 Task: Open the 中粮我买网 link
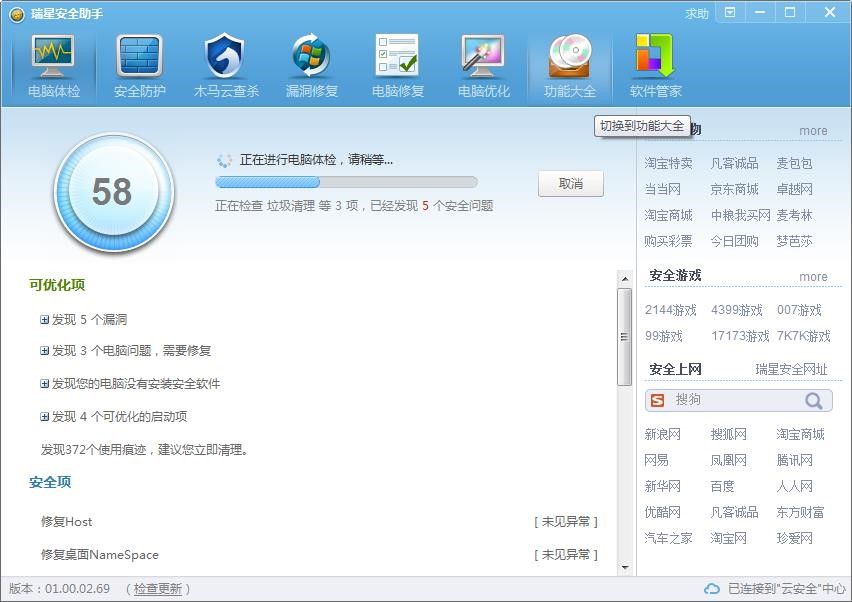pos(740,216)
